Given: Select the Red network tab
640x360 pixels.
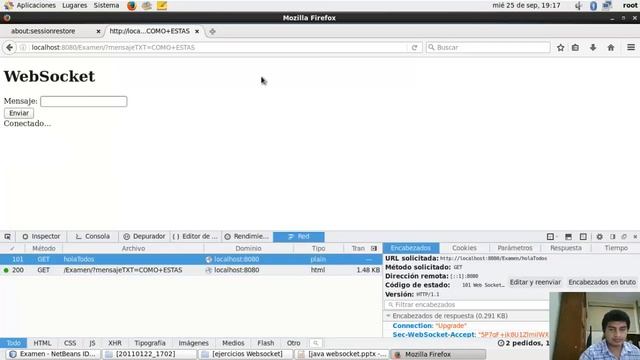Looking at the screenshot, I should pos(299,236).
